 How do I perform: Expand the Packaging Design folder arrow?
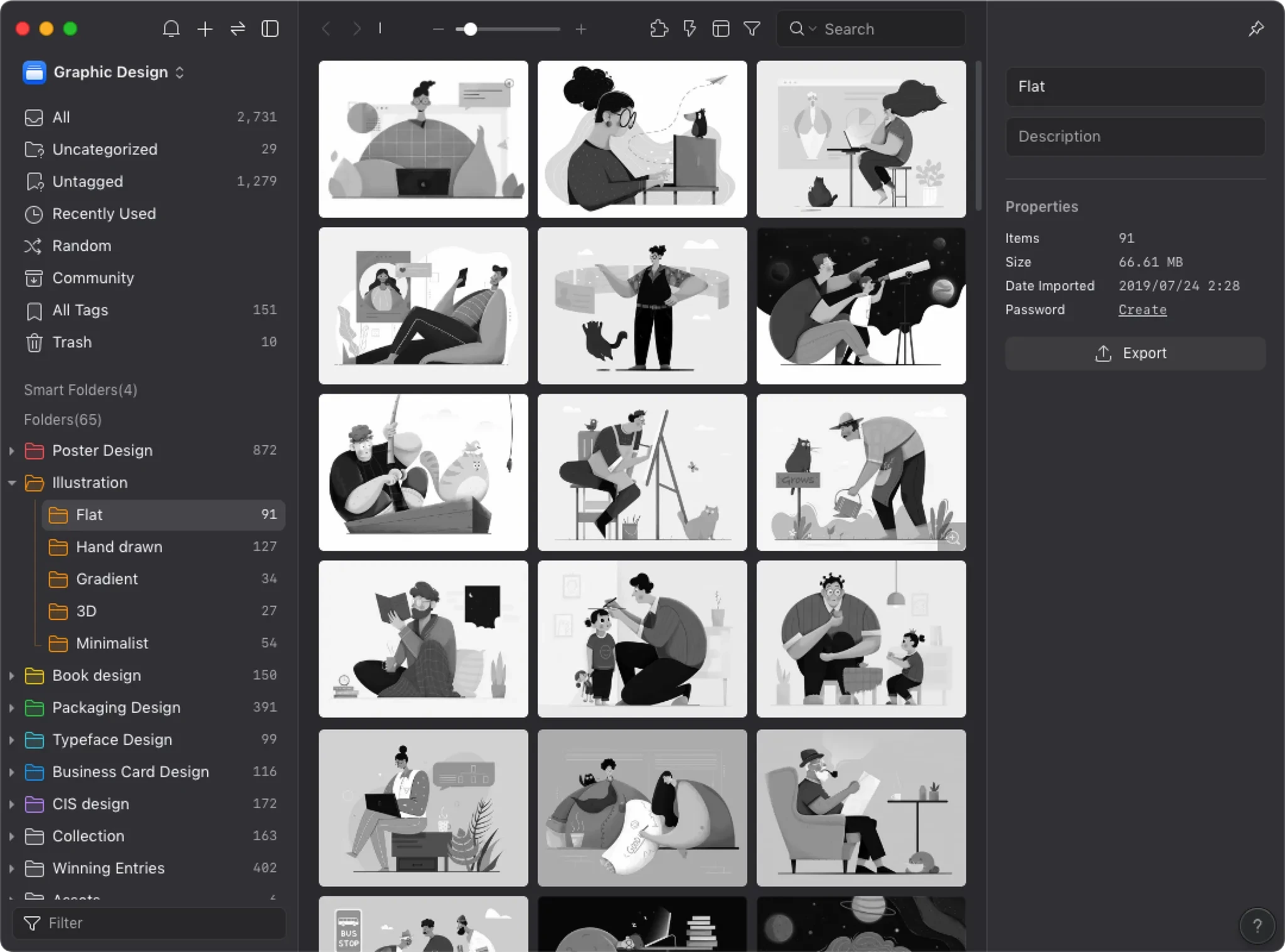click(x=11, y=707)
